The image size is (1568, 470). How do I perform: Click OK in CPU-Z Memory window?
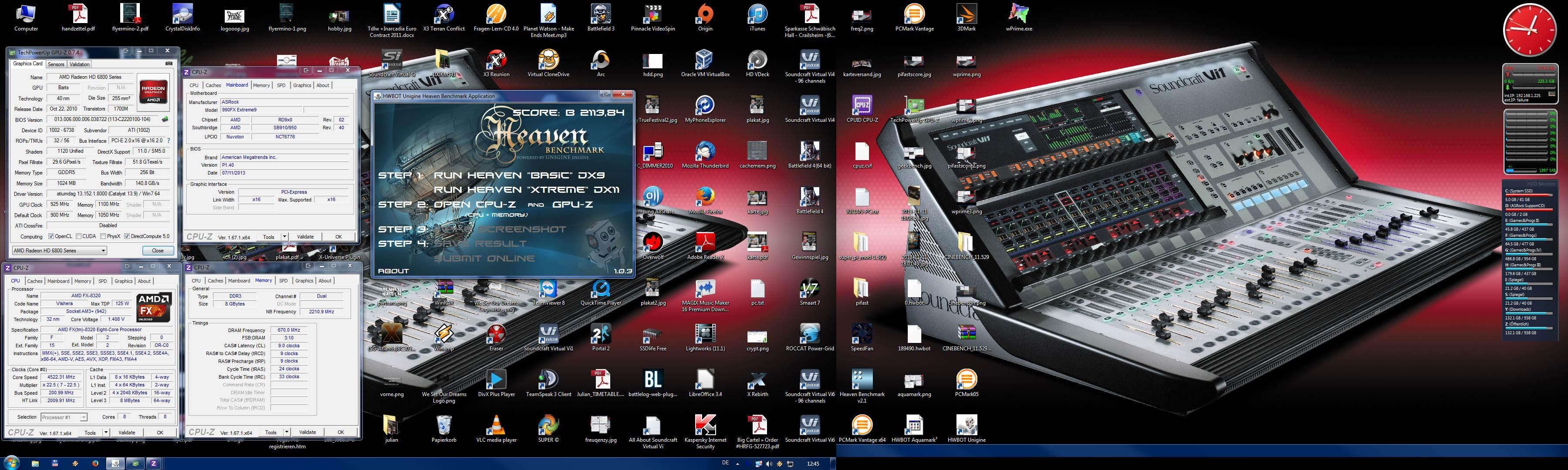point(341,432)
